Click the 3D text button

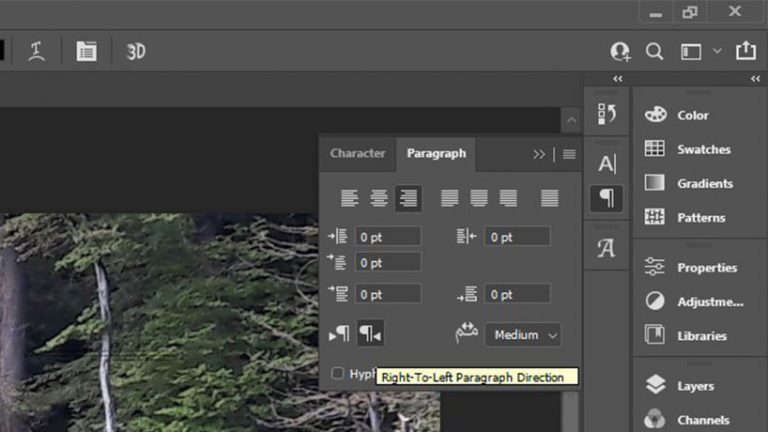click(x=136, y=51)
